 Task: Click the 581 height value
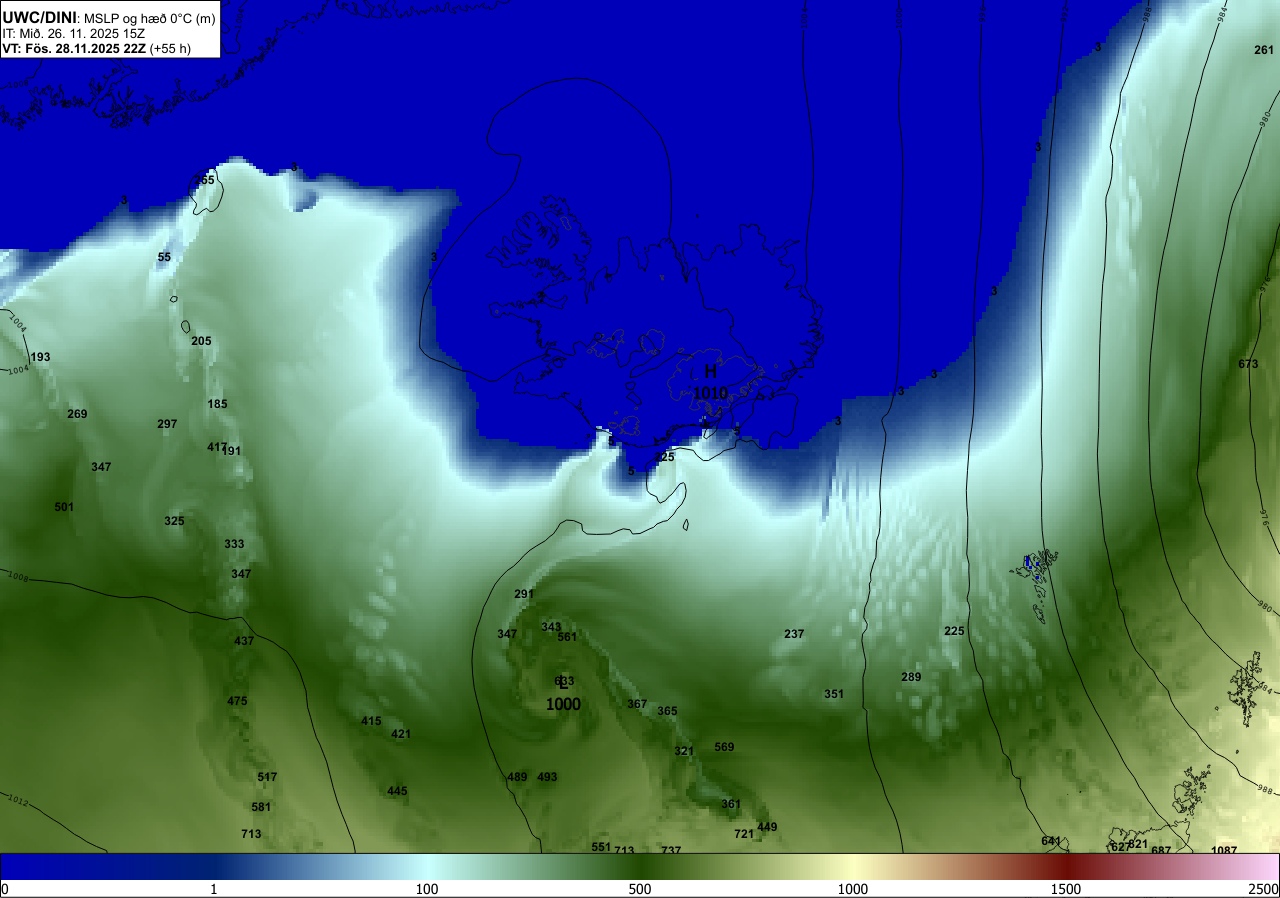point(261,807)
